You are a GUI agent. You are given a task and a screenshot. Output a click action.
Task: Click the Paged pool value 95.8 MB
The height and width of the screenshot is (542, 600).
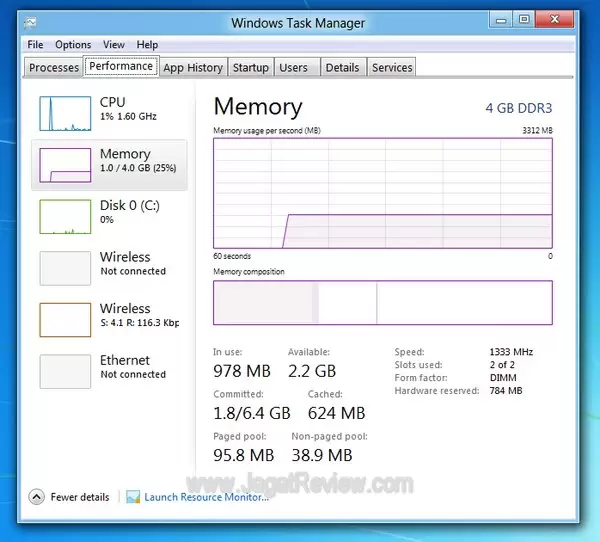244,455
